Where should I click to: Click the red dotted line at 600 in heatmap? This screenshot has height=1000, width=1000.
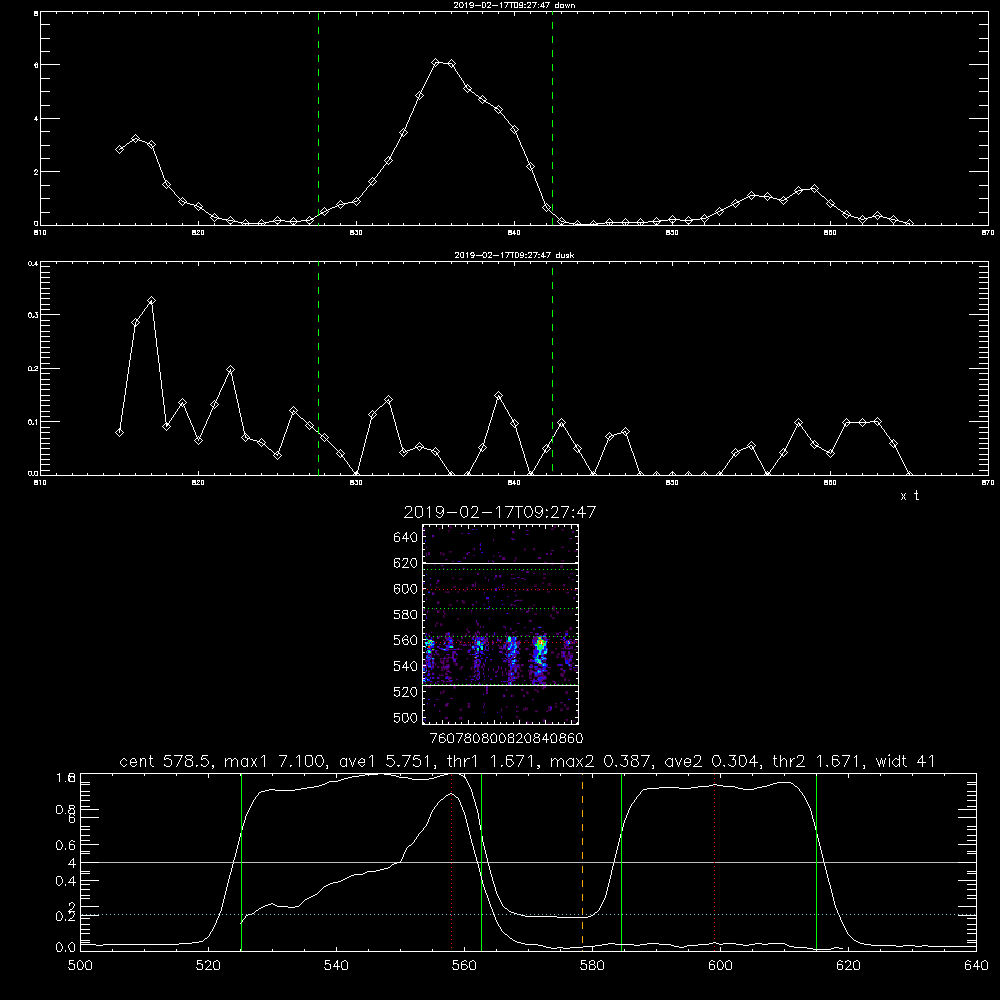tap(500, 589)
